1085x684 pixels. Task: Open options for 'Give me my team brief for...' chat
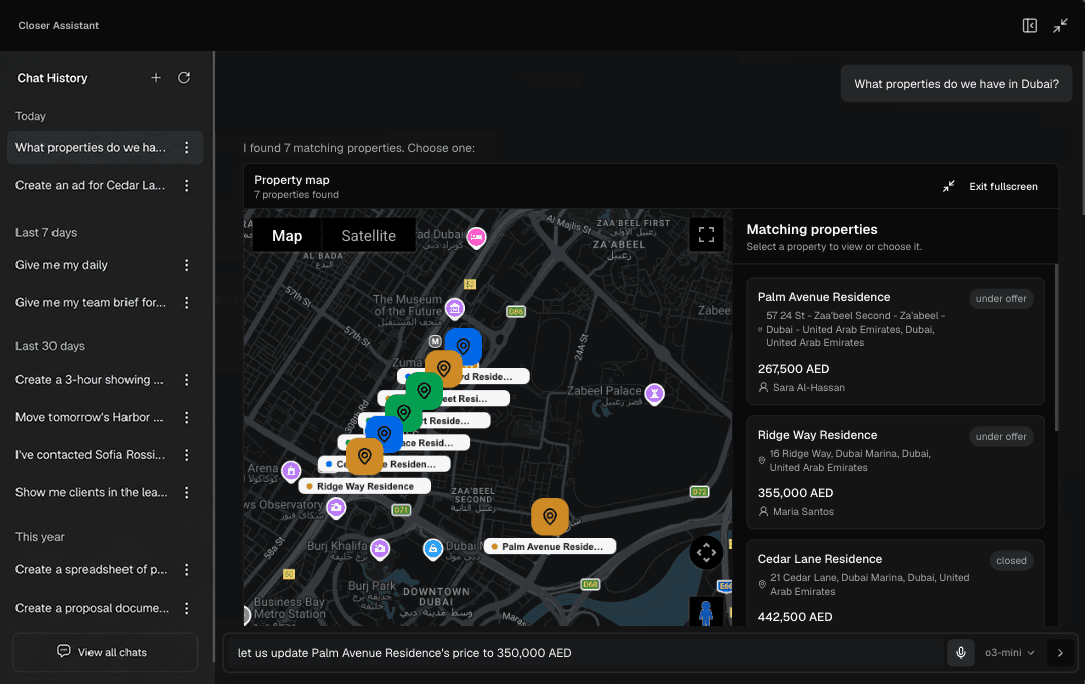(x=187, y=303)
